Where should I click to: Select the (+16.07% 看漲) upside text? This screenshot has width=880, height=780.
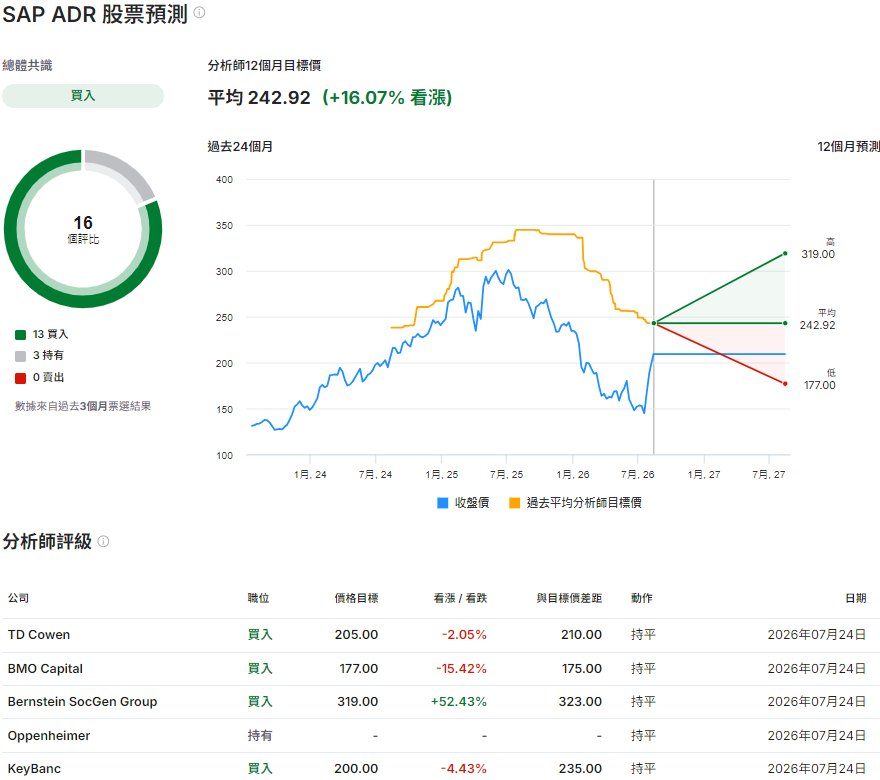pyautogui.click(x=387, y=98)
